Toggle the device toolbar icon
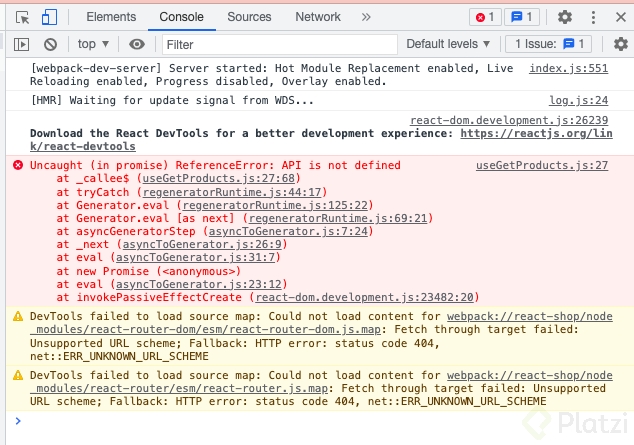This screenshot has height=445, width=634. pyautogui.click(x=49, y=17)
